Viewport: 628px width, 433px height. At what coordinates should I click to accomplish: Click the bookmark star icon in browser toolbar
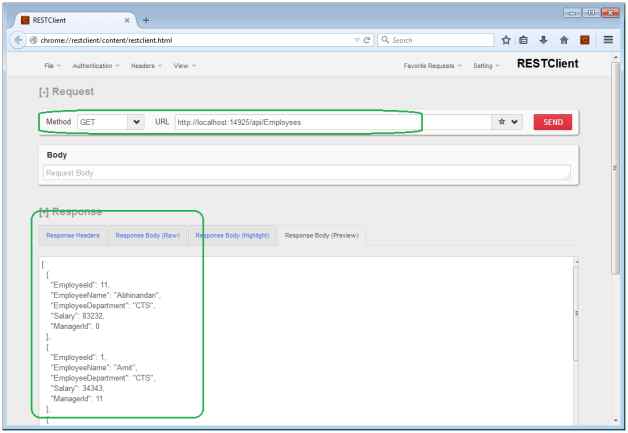click(x=506, y=40)
